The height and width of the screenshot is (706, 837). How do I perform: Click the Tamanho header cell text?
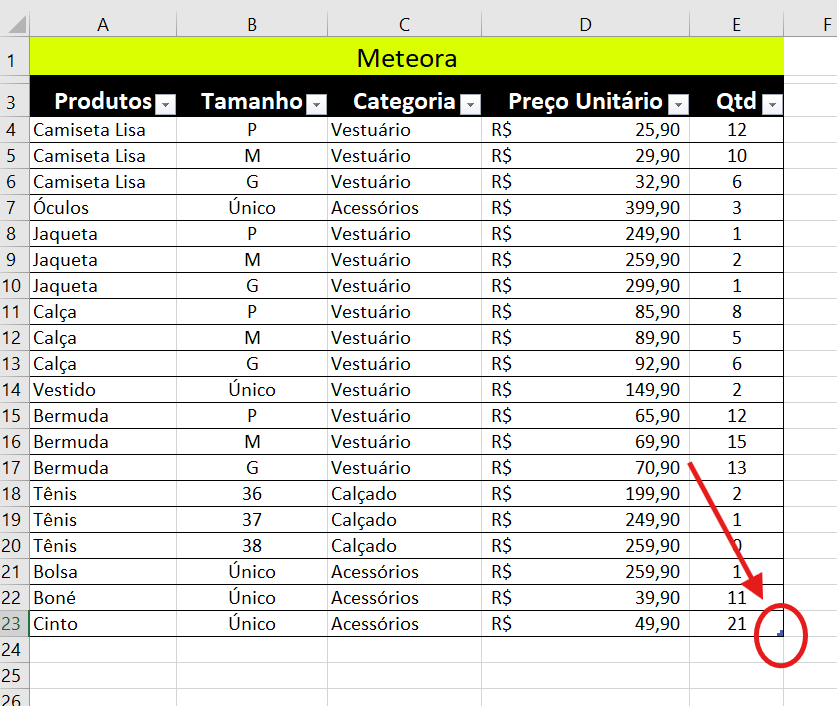[251, 101]
